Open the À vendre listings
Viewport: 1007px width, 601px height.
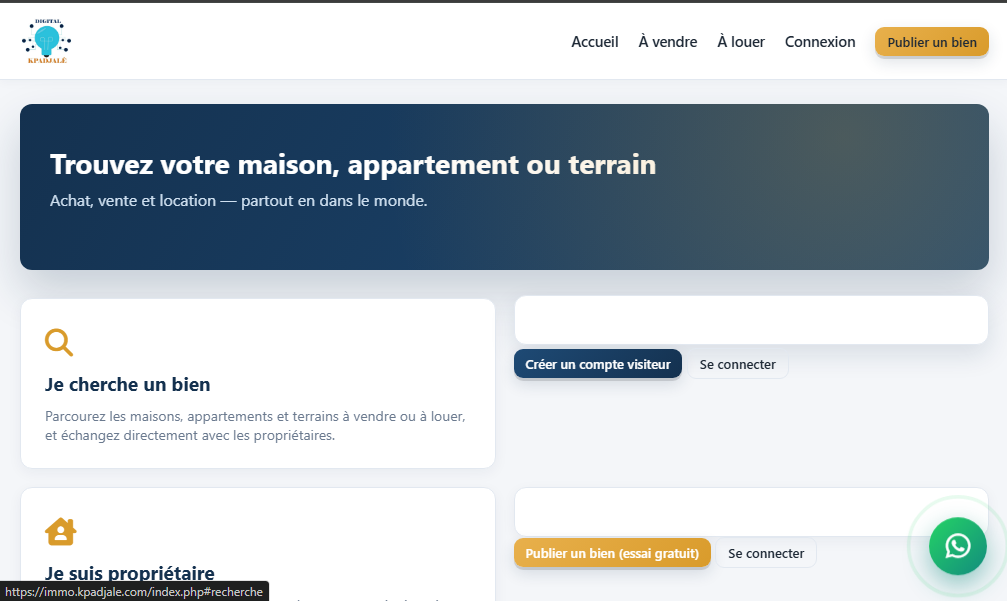coord(667,42)
